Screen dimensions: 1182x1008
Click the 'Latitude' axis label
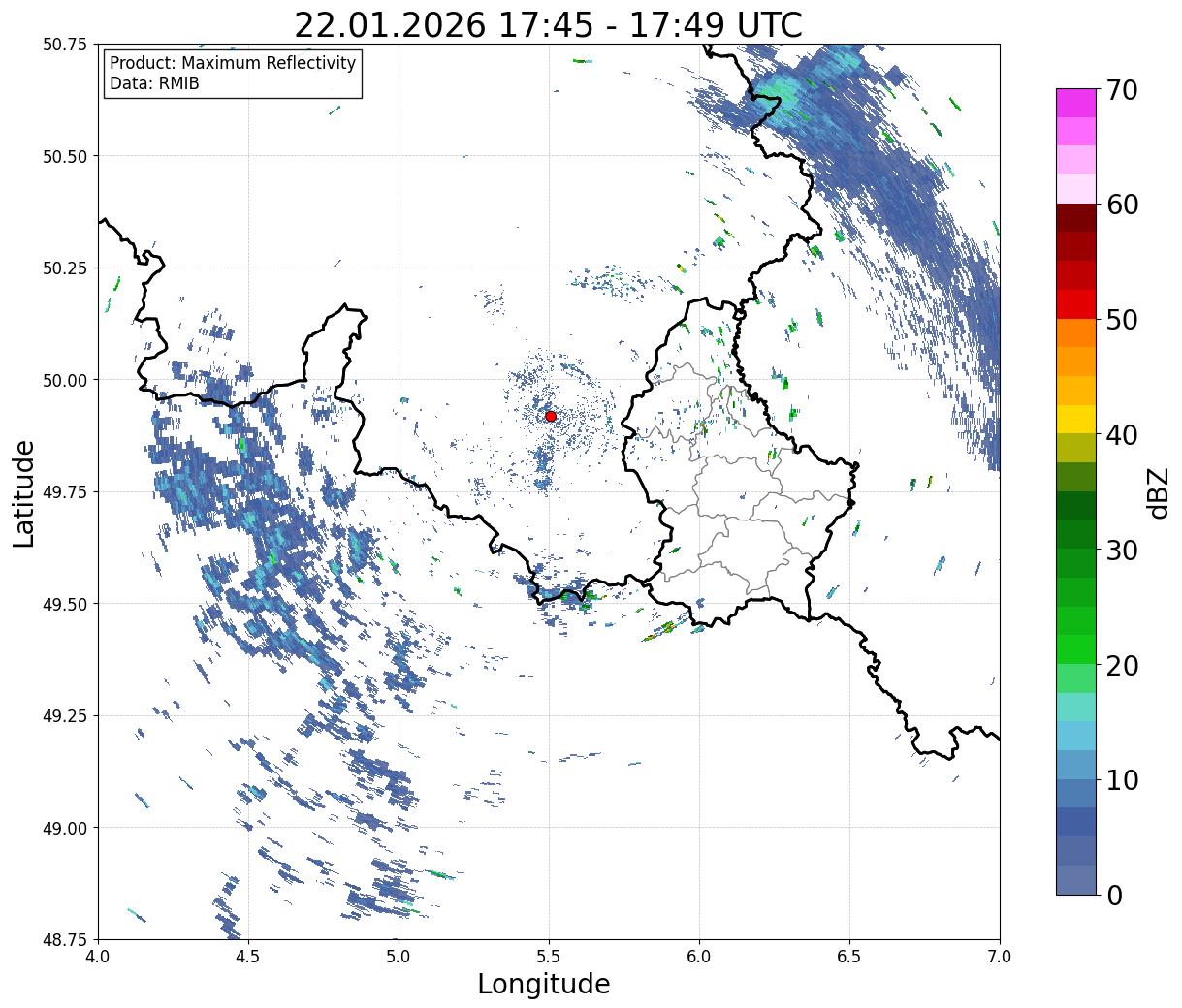coord(24,492)
